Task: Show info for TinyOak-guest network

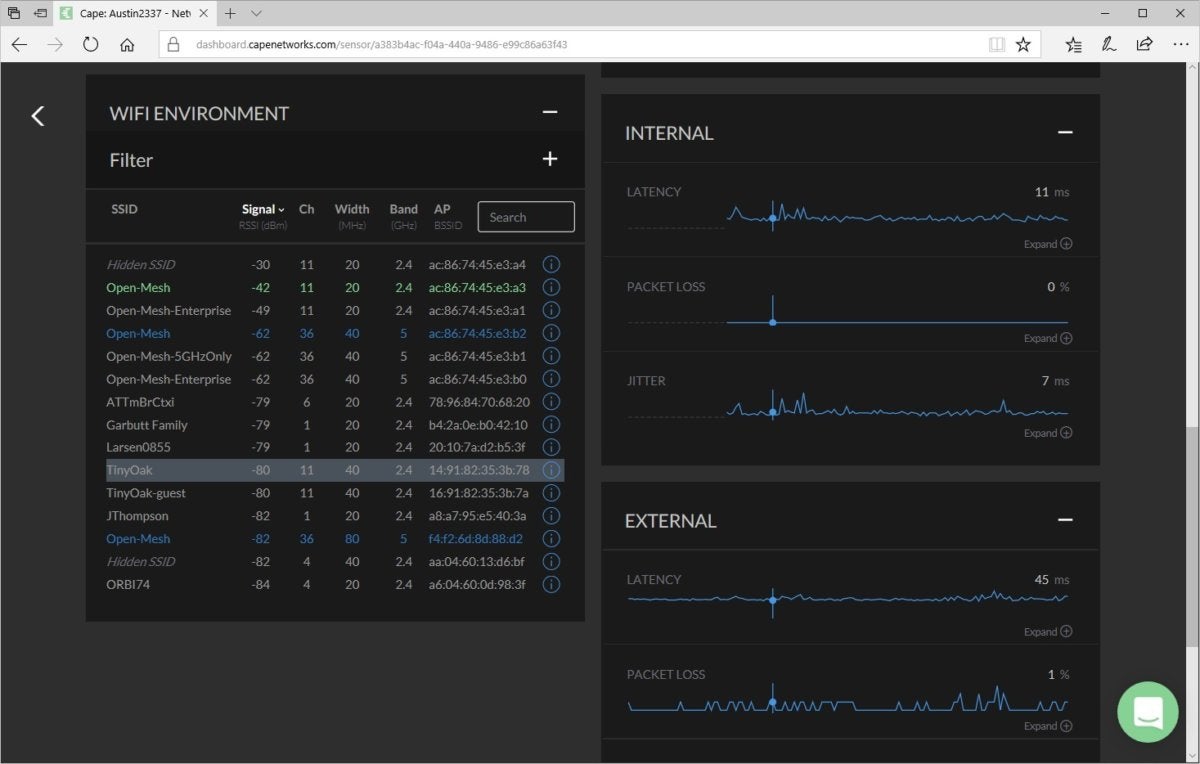Action: tap(551, 493)
